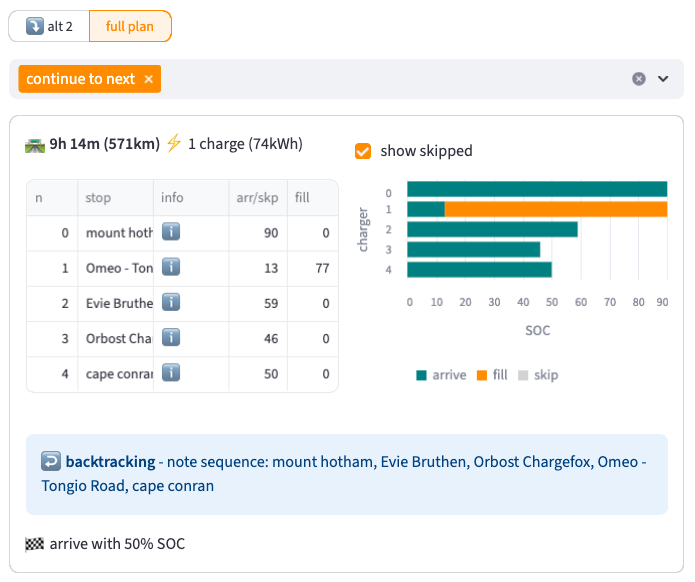The height and width of the screenshot is (582, 695).
Task: Toggle the fill series in chart legend
Action: (x=491, y=375)
